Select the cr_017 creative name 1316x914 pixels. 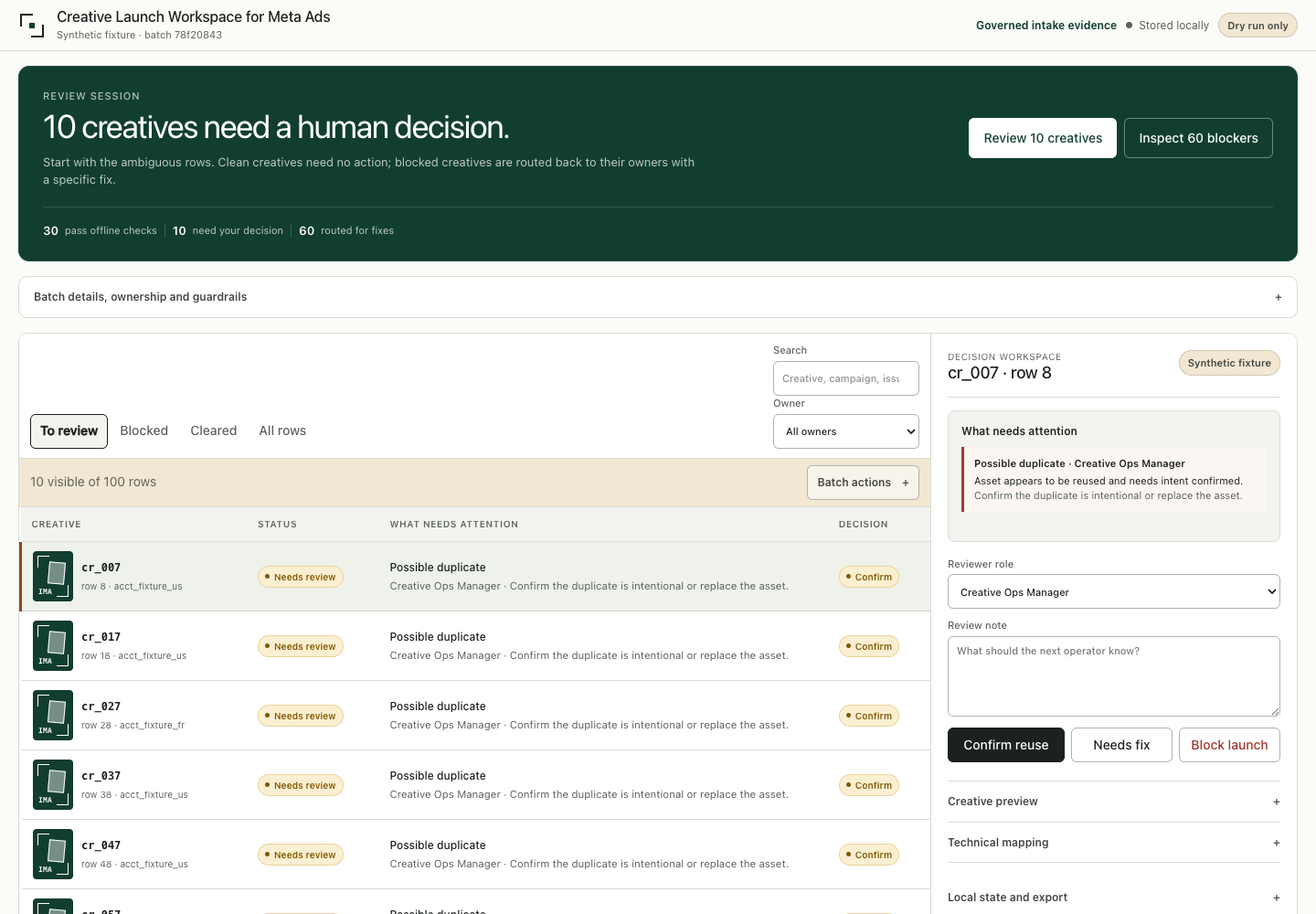coord(101,637)
